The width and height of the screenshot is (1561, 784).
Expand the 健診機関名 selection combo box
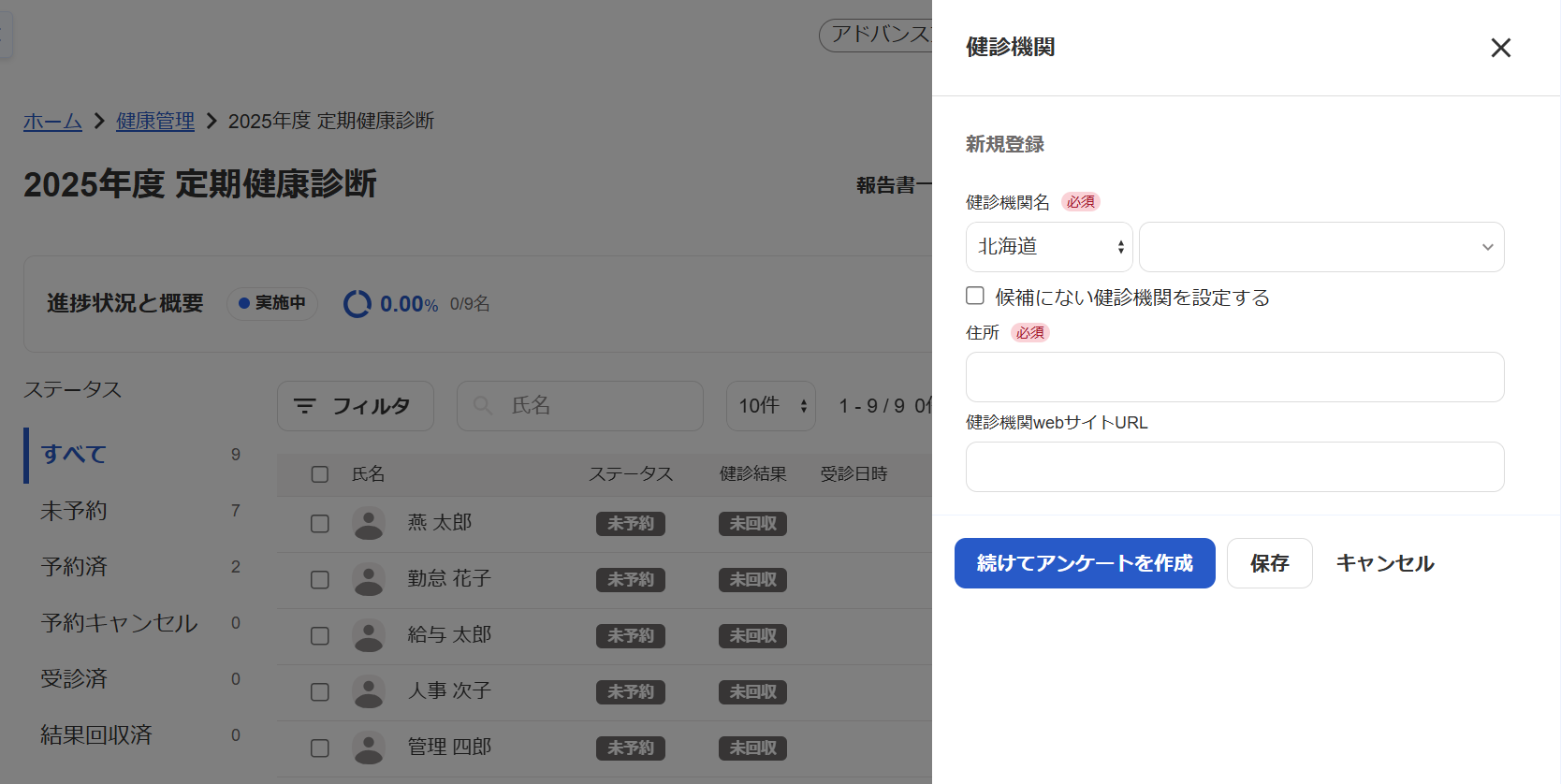pos(1321,247)
